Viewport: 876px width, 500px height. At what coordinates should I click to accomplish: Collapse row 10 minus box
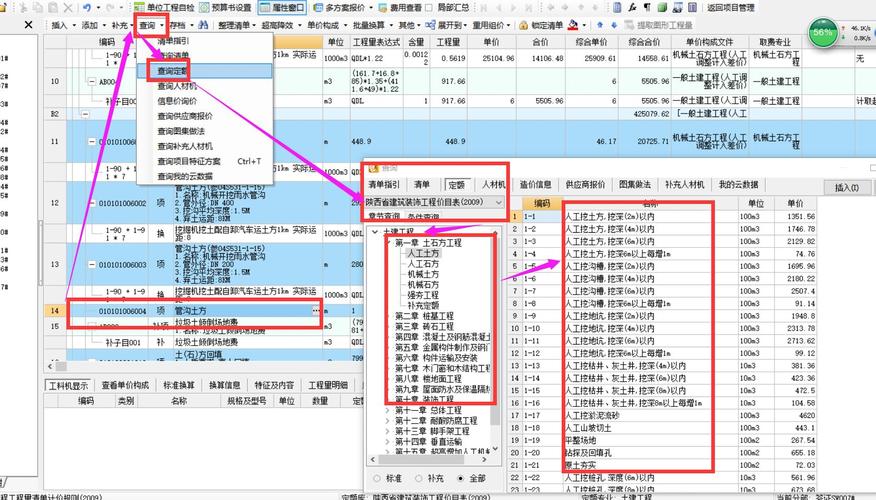tap(92, 82)
